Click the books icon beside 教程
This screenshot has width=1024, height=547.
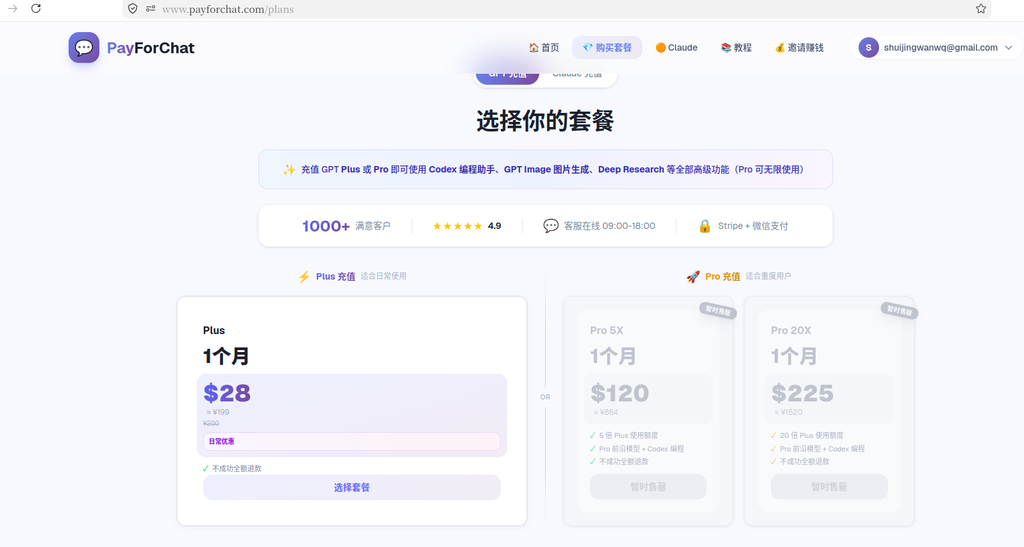pos(726,48)
